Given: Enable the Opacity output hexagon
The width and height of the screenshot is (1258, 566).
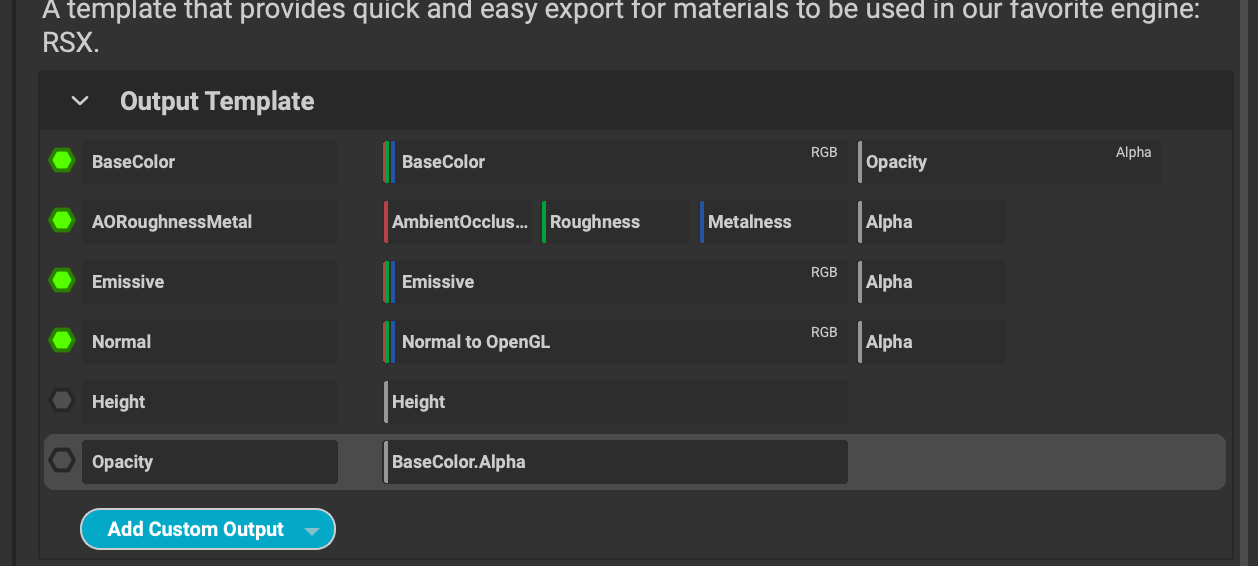Looking at the screenshot, I should (62, 461).
